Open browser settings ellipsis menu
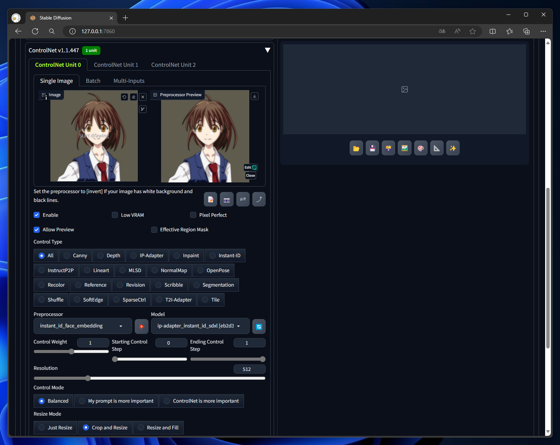Viewport: 560px width, 445px height. 543,31
